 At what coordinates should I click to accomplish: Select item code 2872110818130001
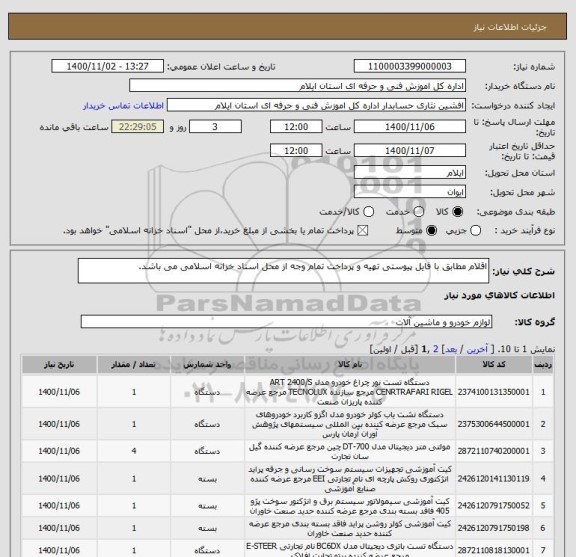[x=494, y=550]
